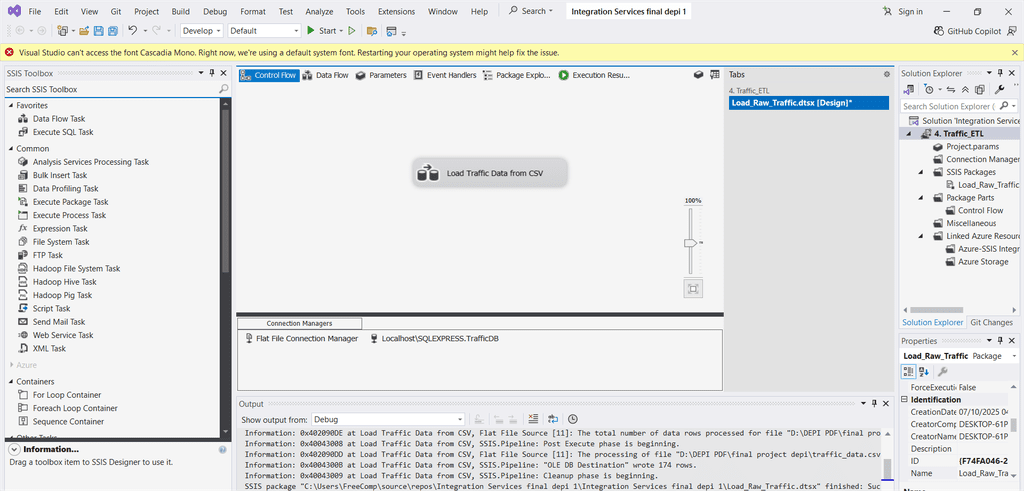Switch to the Data Flow tab
The height and width of the screenshot is (491, 1024).
(325, 75)
